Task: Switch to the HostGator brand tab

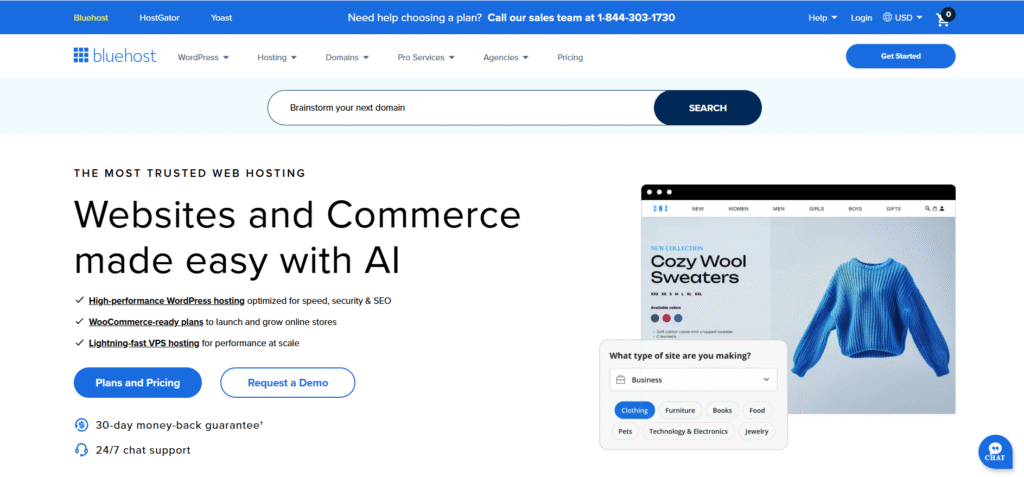Action: point(159,18)
